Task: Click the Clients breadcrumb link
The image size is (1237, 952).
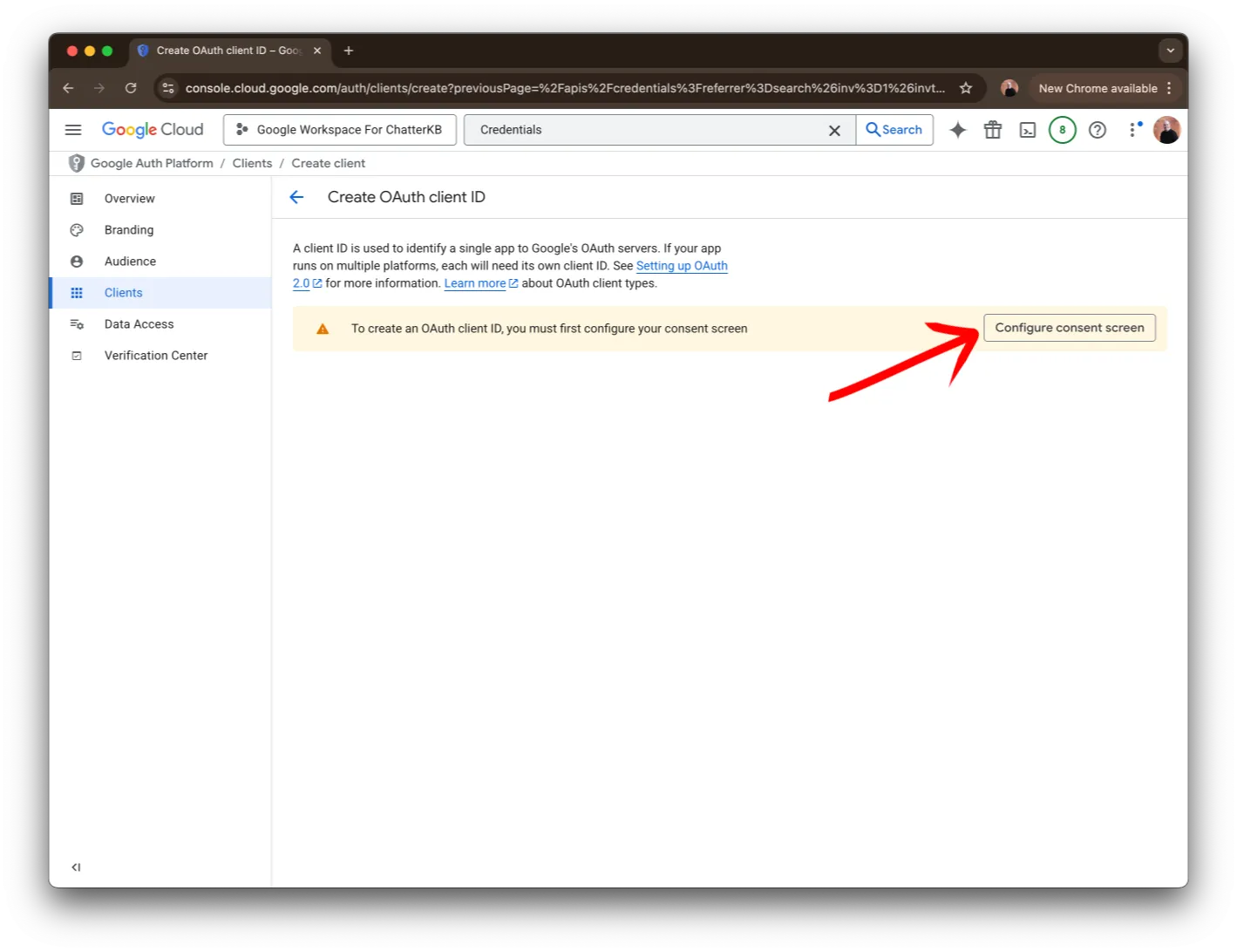Action: click(x=252, y=163)
